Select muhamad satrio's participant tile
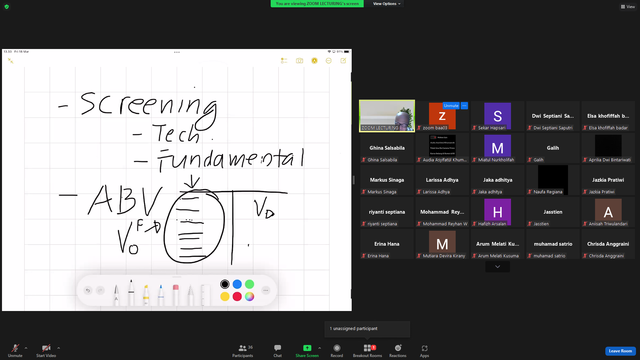 [553, 244]
